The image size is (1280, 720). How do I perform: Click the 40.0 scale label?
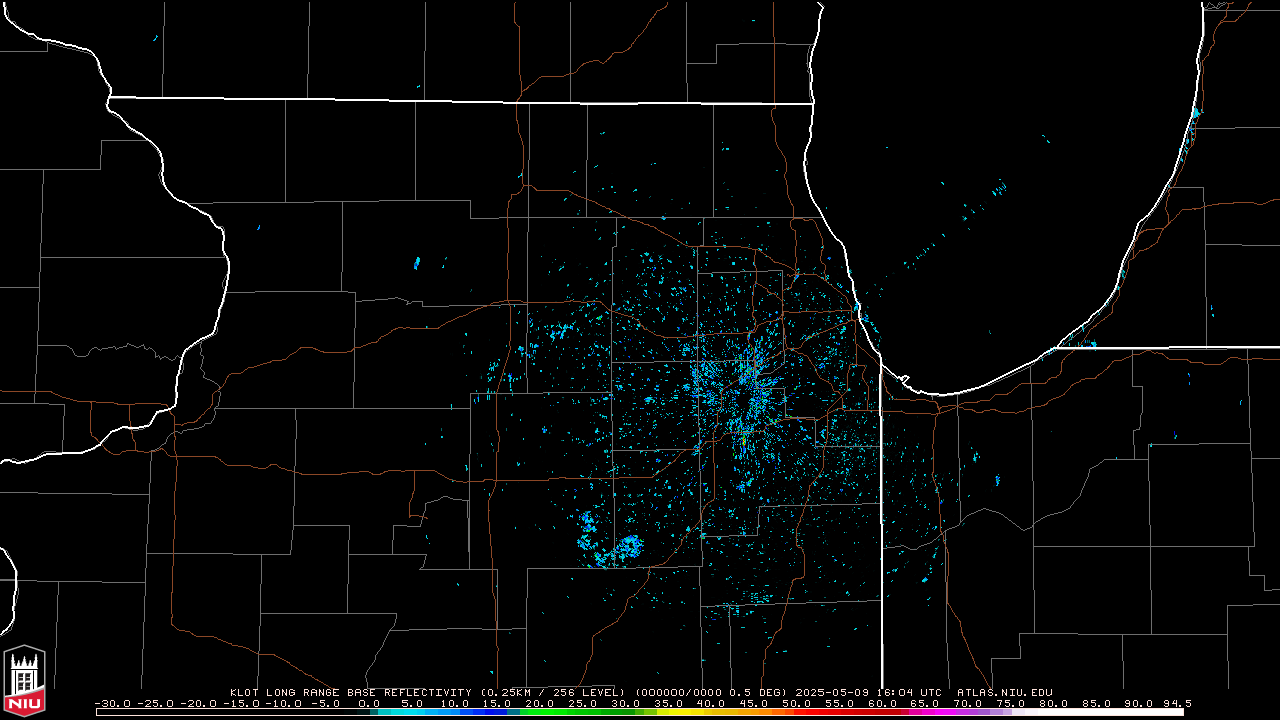(x=711, y=703)
